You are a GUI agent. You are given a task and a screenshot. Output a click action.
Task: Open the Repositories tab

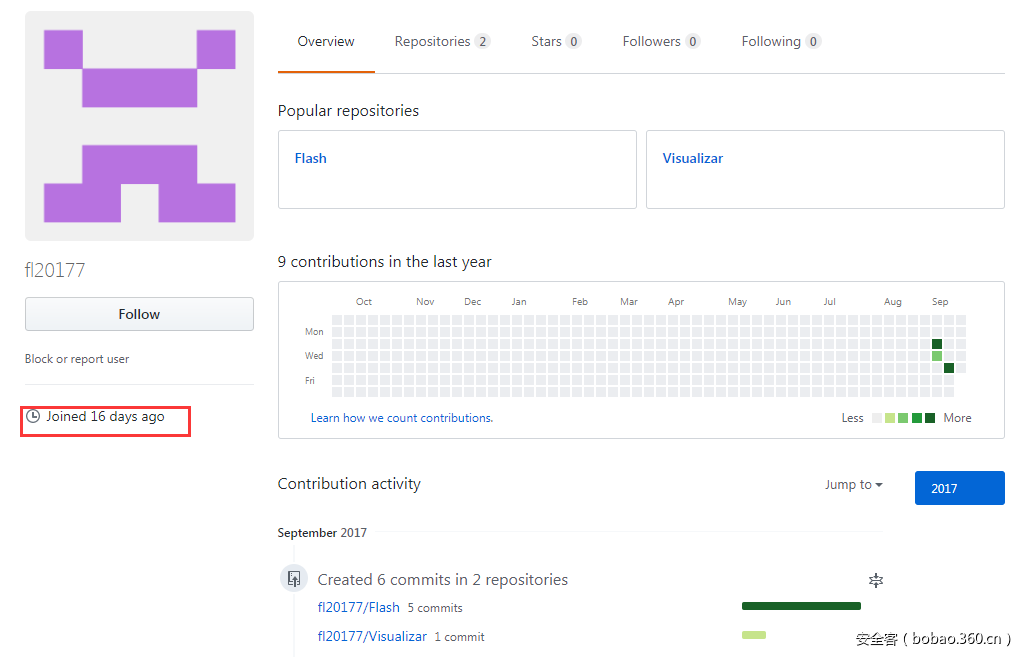click(x=441, y=42)
